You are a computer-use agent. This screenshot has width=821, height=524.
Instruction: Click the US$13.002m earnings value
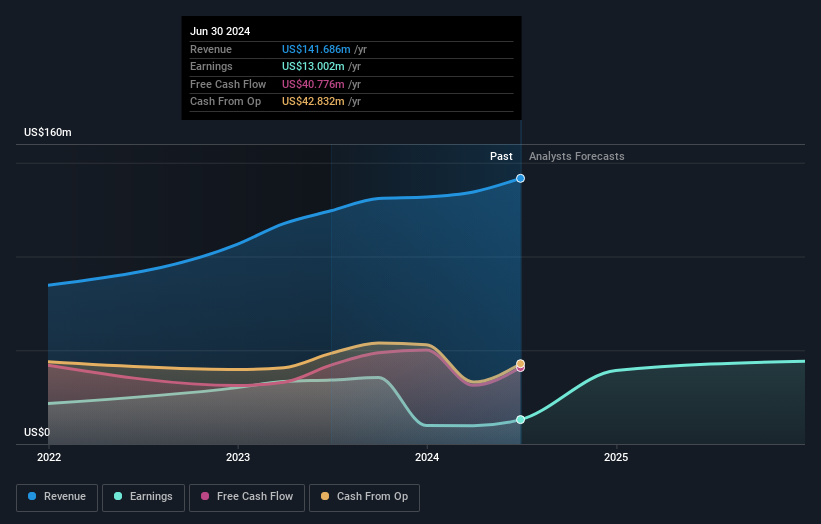click(313, 66)
